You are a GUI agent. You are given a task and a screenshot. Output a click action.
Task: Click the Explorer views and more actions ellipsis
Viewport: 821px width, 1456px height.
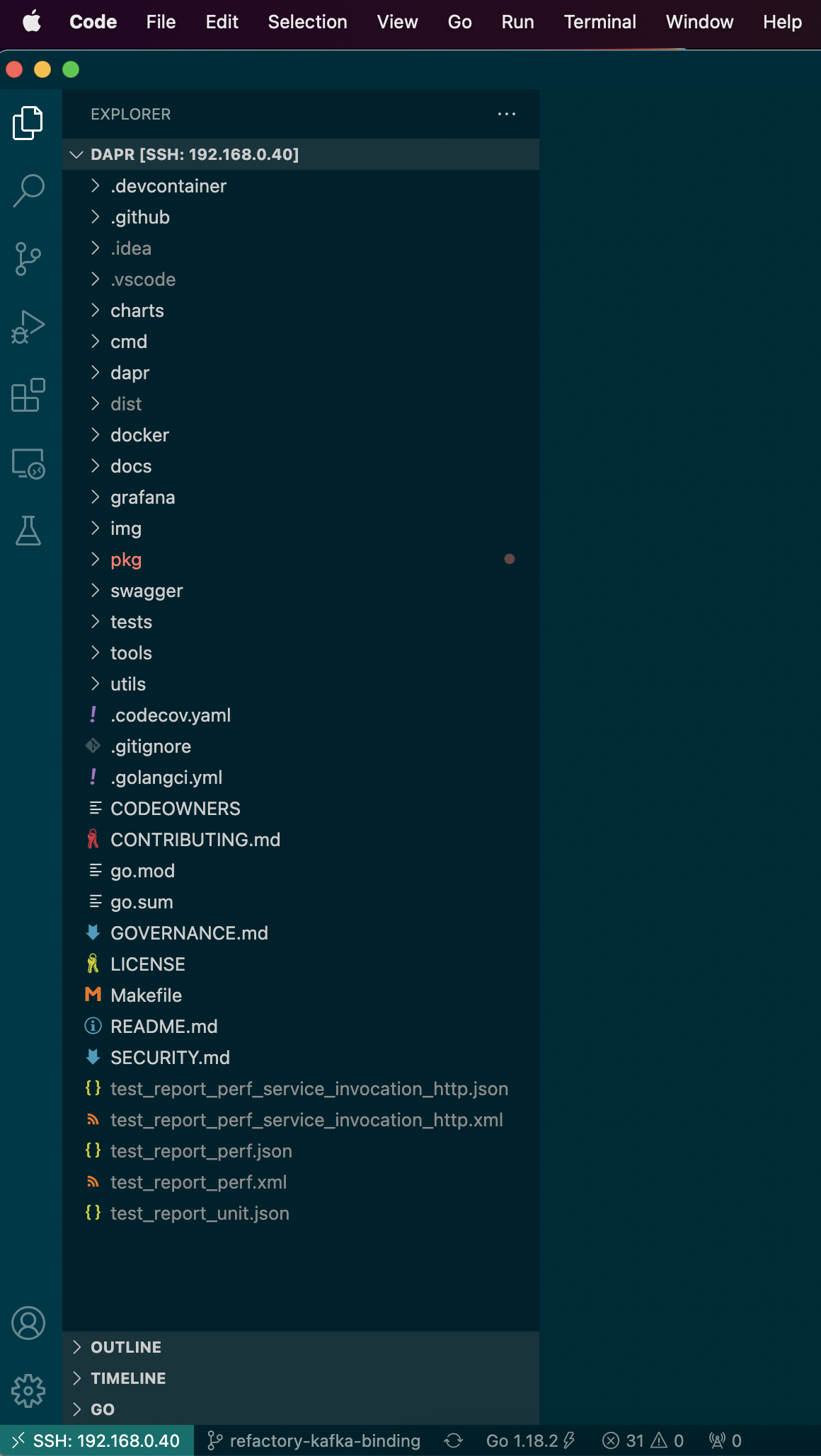[x=507, y=114]
